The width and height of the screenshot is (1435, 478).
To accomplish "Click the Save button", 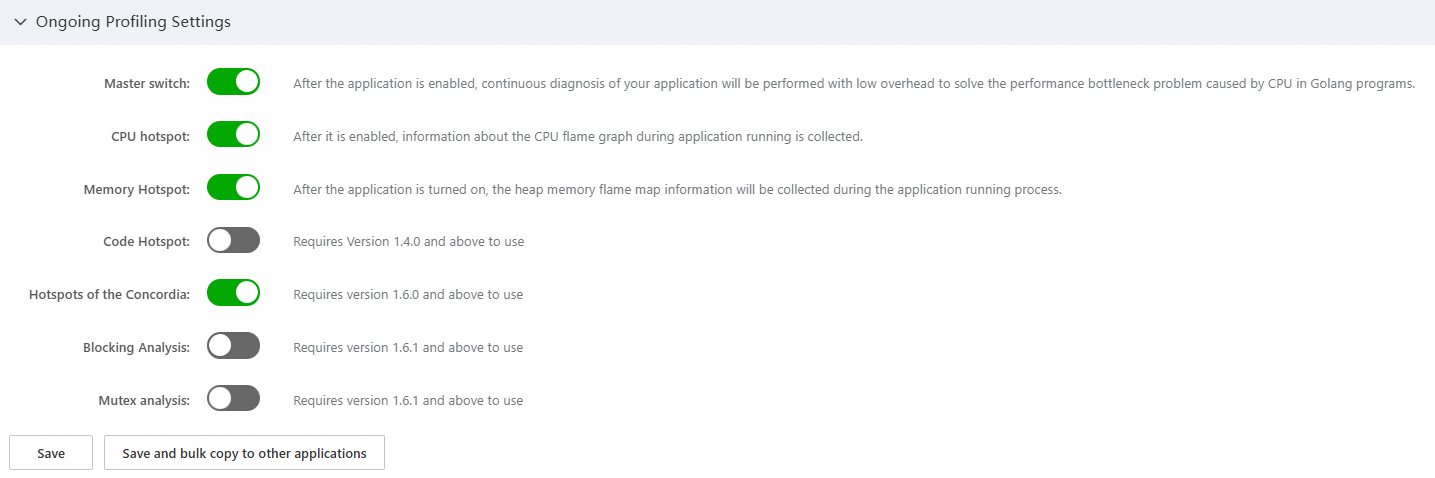I will 51,453.
